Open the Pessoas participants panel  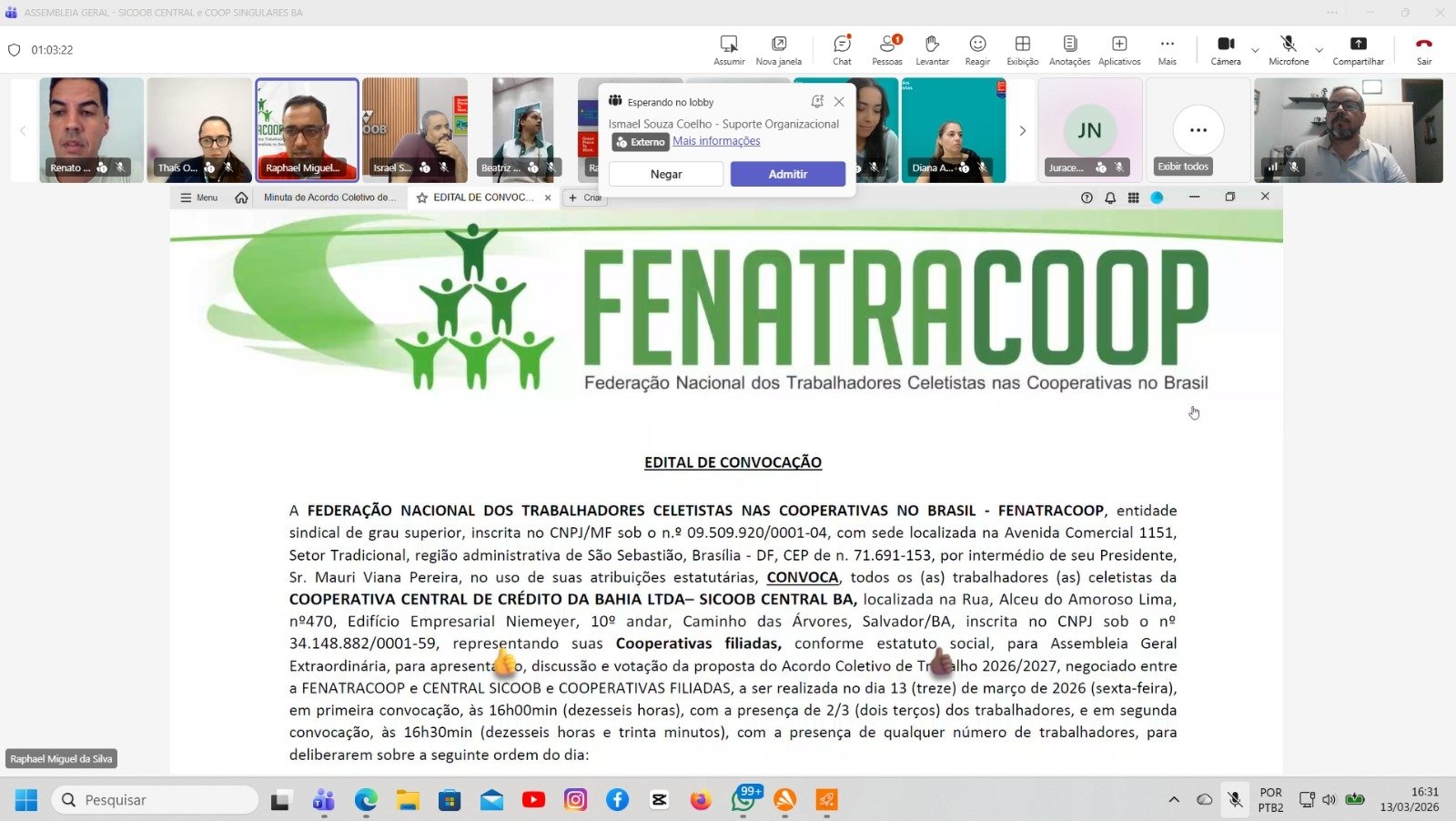pyautogui.click(x=886, y=50)
